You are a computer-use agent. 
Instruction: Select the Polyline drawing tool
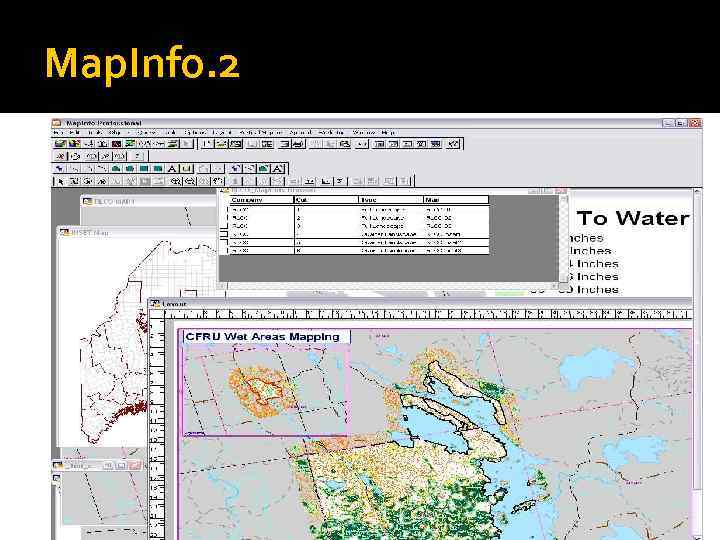pyautogui.click(x=88, y=169)
